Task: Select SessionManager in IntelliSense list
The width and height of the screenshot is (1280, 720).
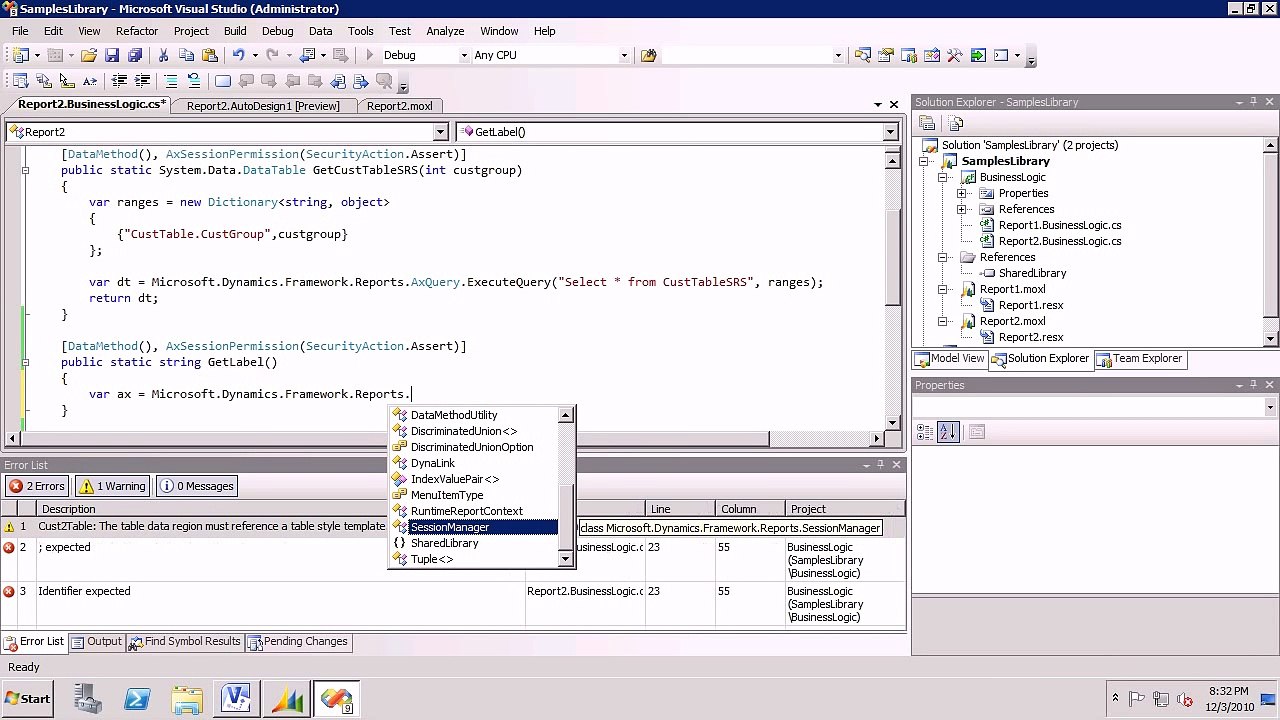Action: tap(475, 527)
